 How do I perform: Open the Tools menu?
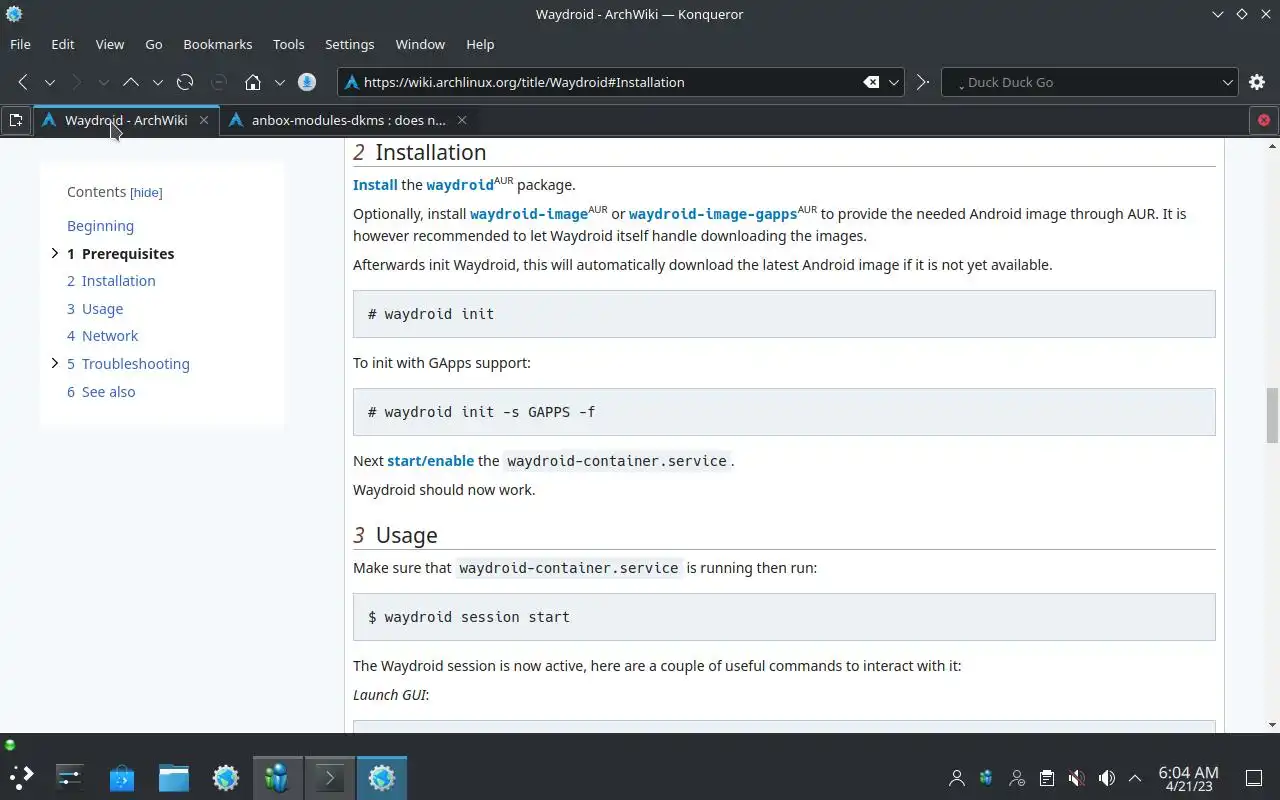tap(289, 44)
